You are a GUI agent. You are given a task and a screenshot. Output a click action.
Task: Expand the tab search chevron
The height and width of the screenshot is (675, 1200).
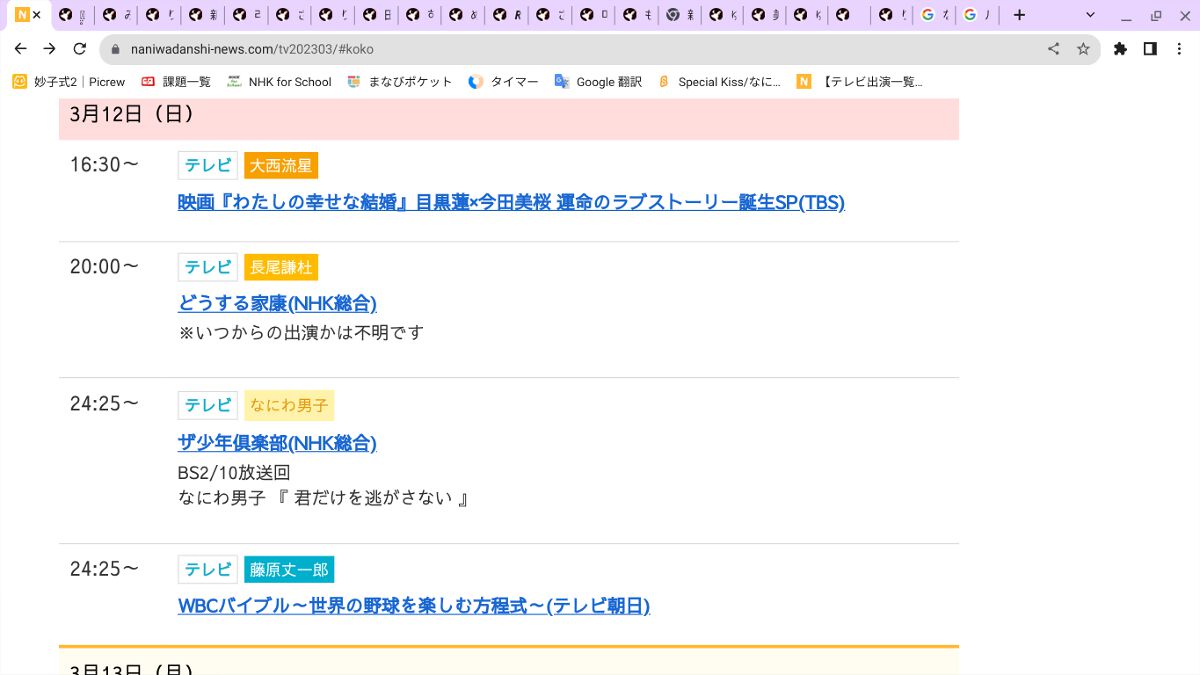point(1090,15)
